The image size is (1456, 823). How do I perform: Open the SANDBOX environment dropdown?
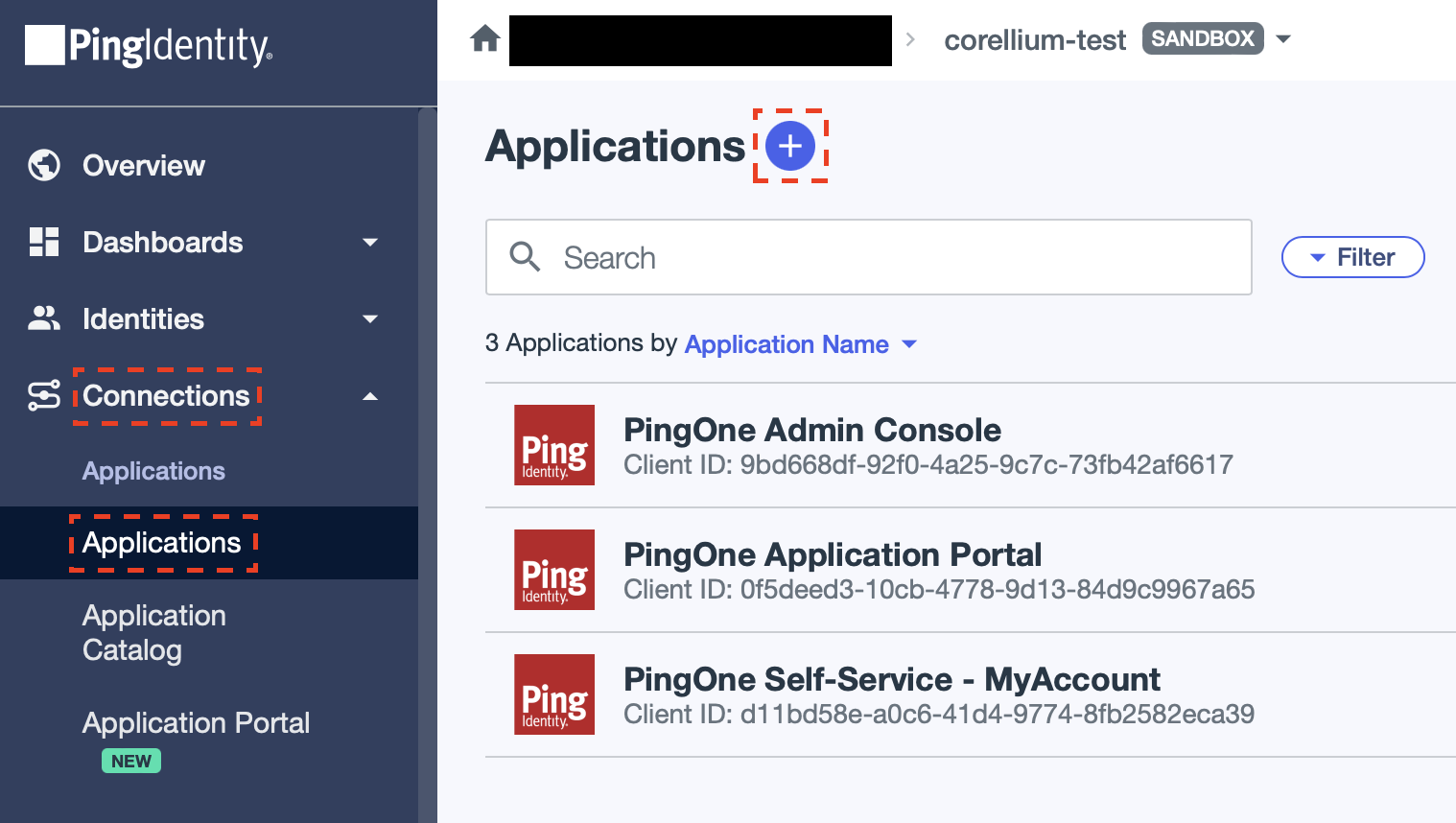coord(1283,39)
